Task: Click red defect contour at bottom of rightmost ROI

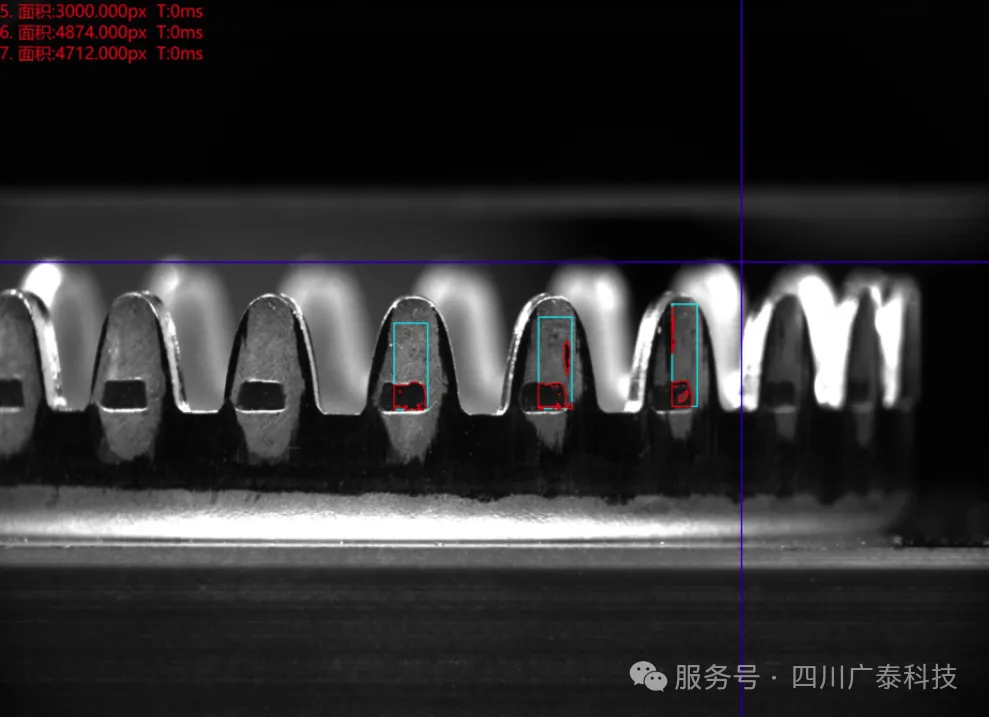Action: 683,394
